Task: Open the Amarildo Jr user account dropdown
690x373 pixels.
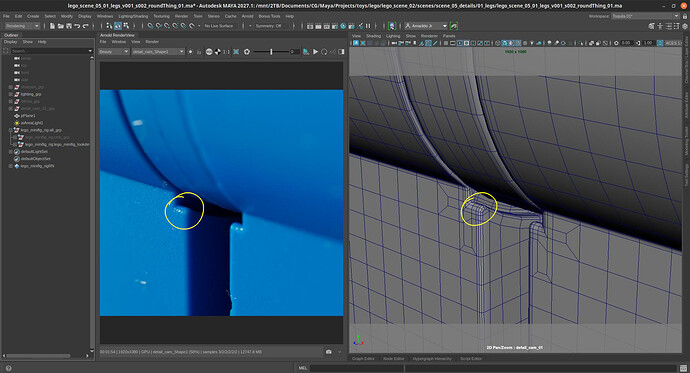Action: [426, 26]
